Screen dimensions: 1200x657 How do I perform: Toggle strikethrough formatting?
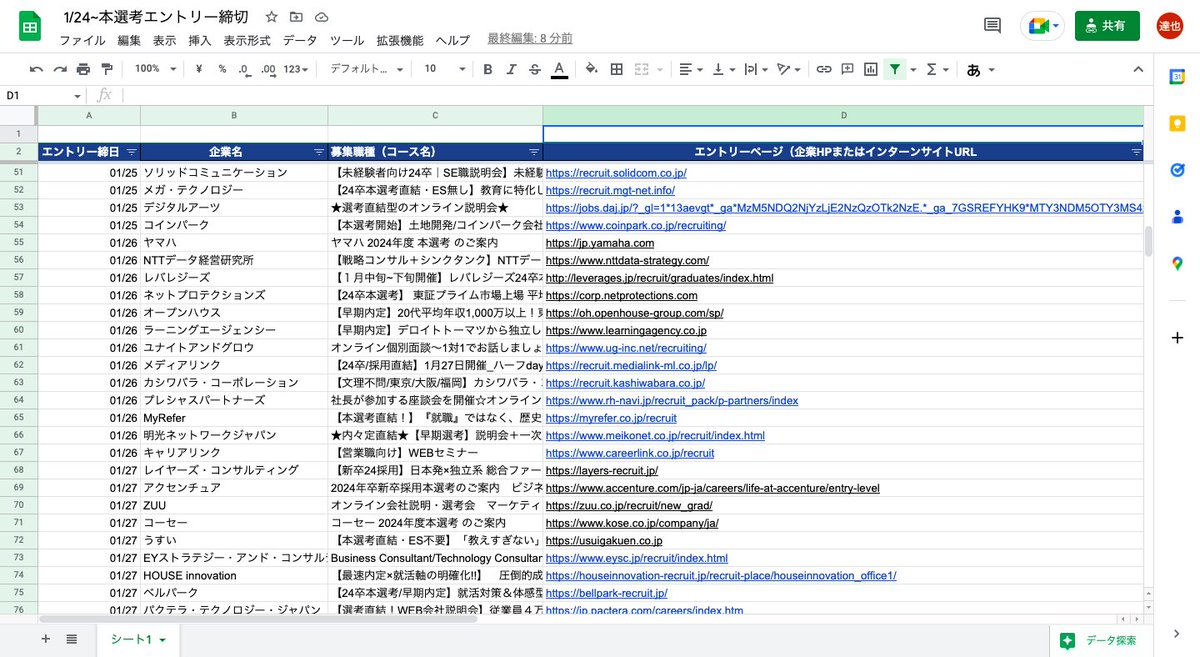click(535, 69)
